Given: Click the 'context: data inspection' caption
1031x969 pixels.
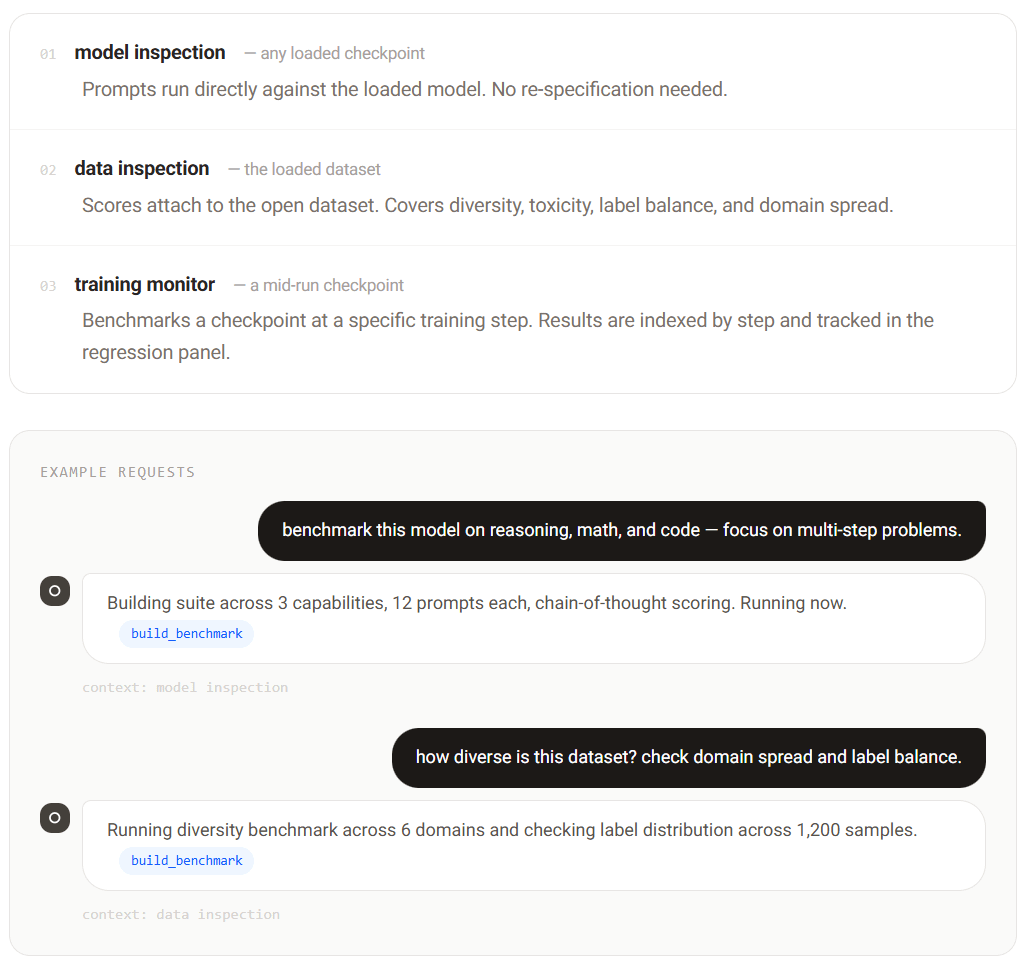Looking at the screenshot, I should coord(181,915).
